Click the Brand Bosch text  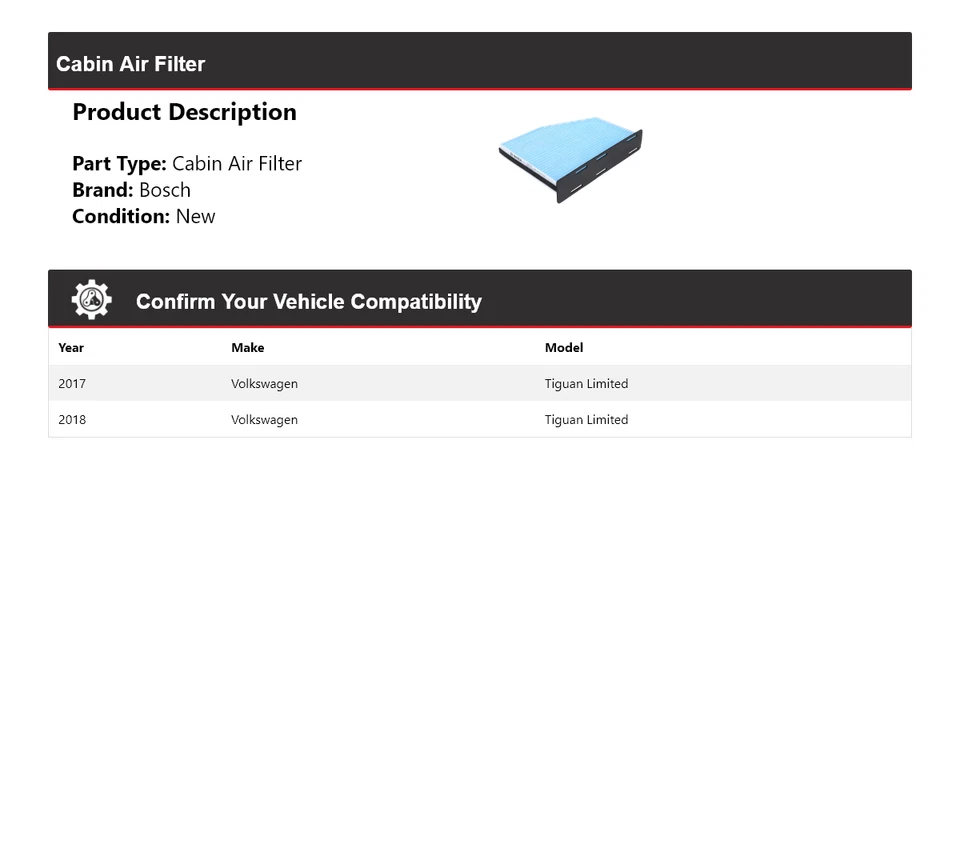(x=132, y=190)
